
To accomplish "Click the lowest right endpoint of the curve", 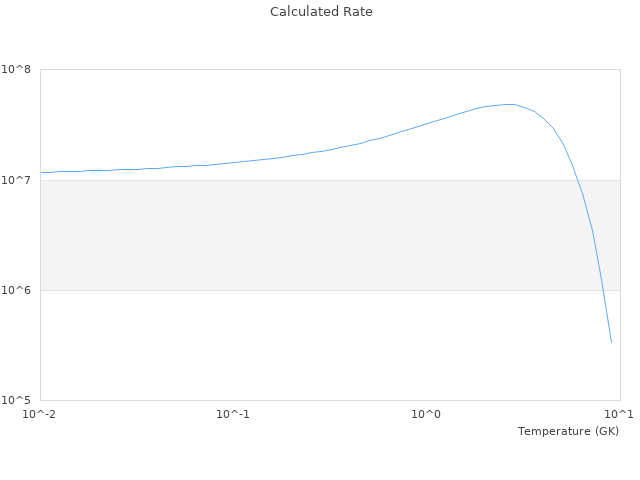I will click(x=611, y=342).
